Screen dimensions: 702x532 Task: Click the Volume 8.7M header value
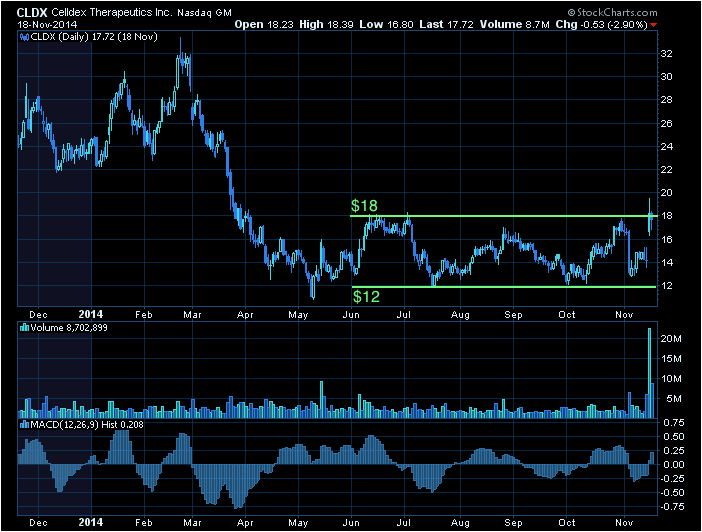514,25
